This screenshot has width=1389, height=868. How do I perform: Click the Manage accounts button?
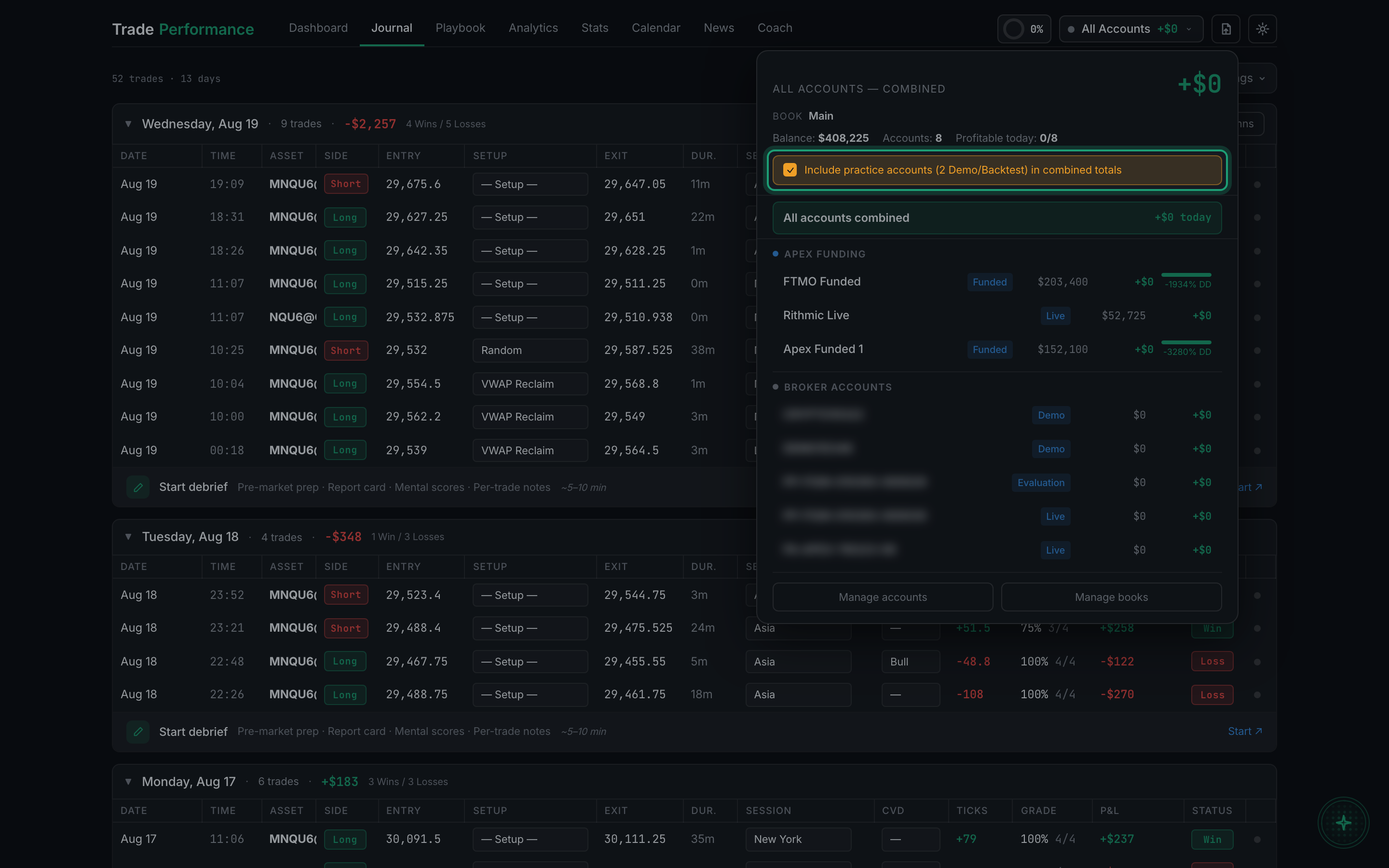pyautogui.click(x=883, y=597)
